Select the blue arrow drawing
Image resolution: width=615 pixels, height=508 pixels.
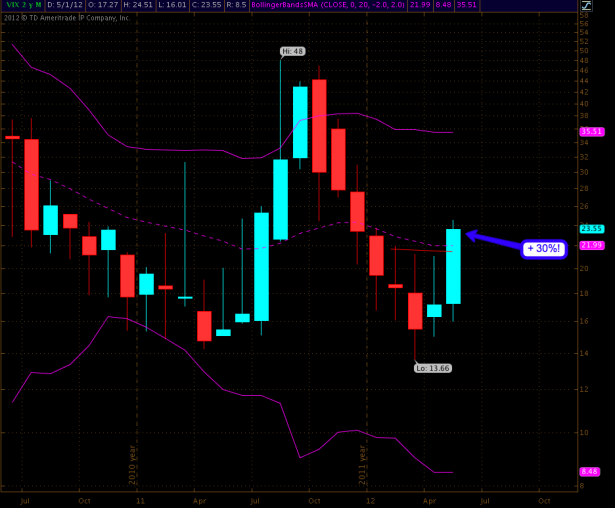pos(493,240)
